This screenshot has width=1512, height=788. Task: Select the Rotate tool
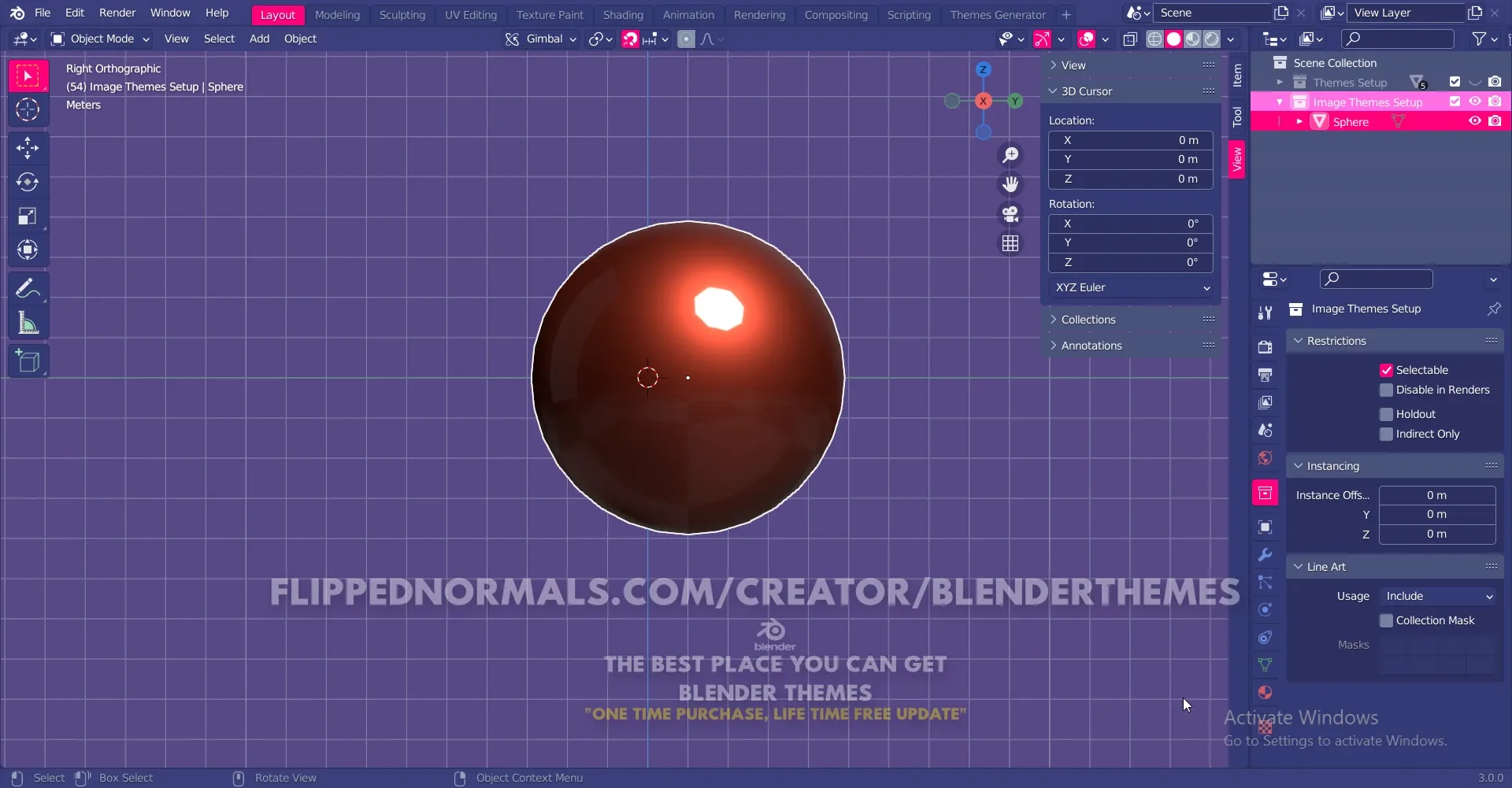(28, 182)
